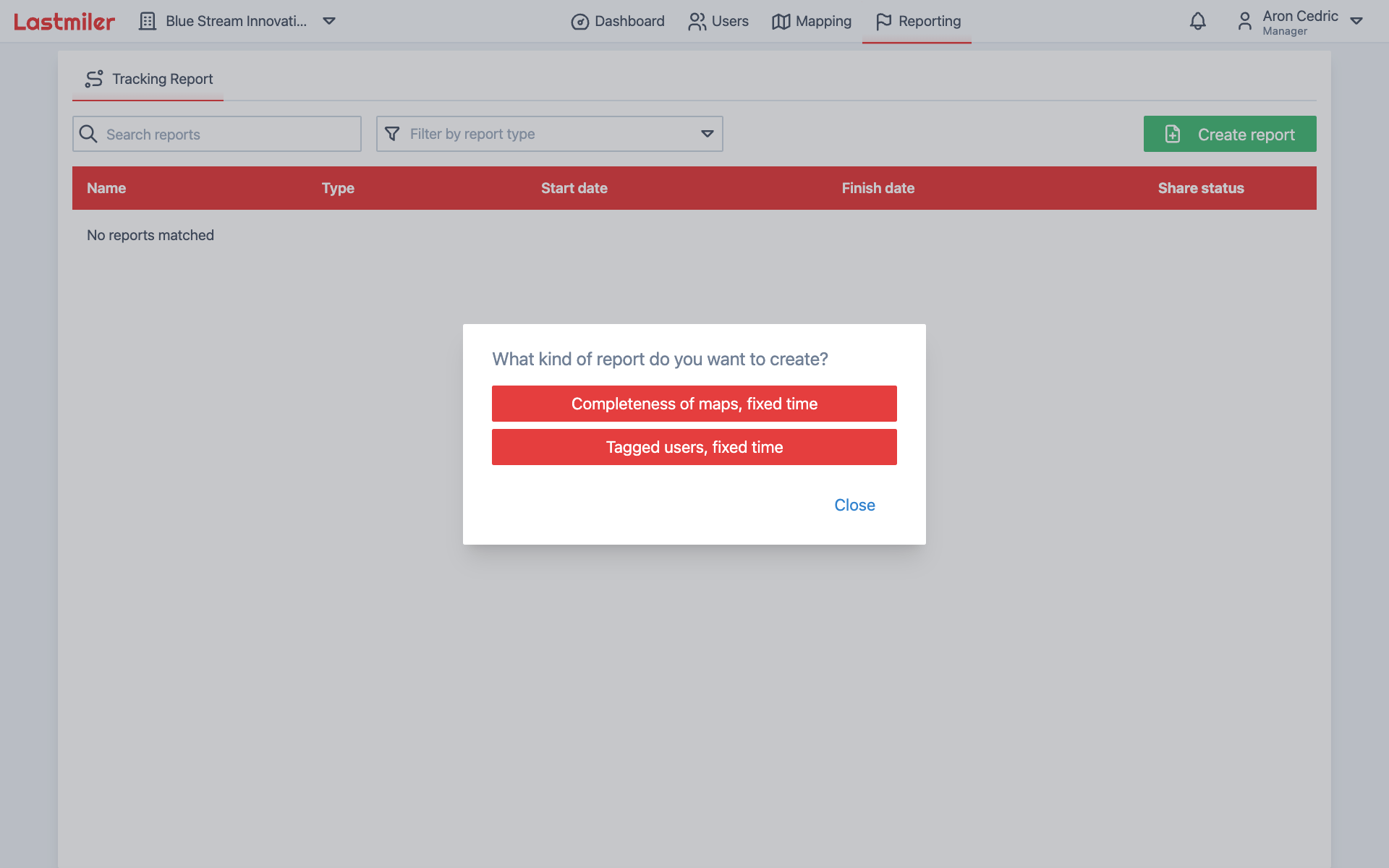Click the user profile avatar icon
1389x868 pixels.
click(1244, 22)
